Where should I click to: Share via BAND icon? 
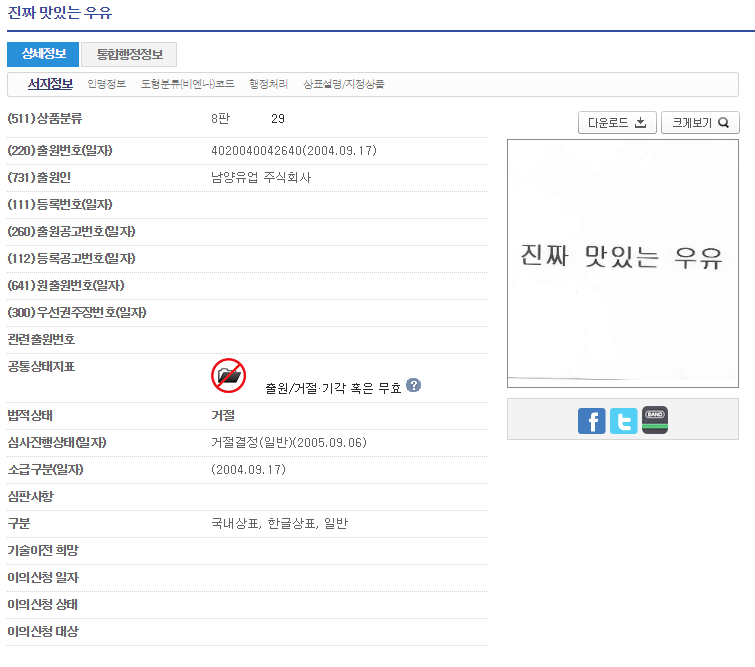(x=655, y=419)
